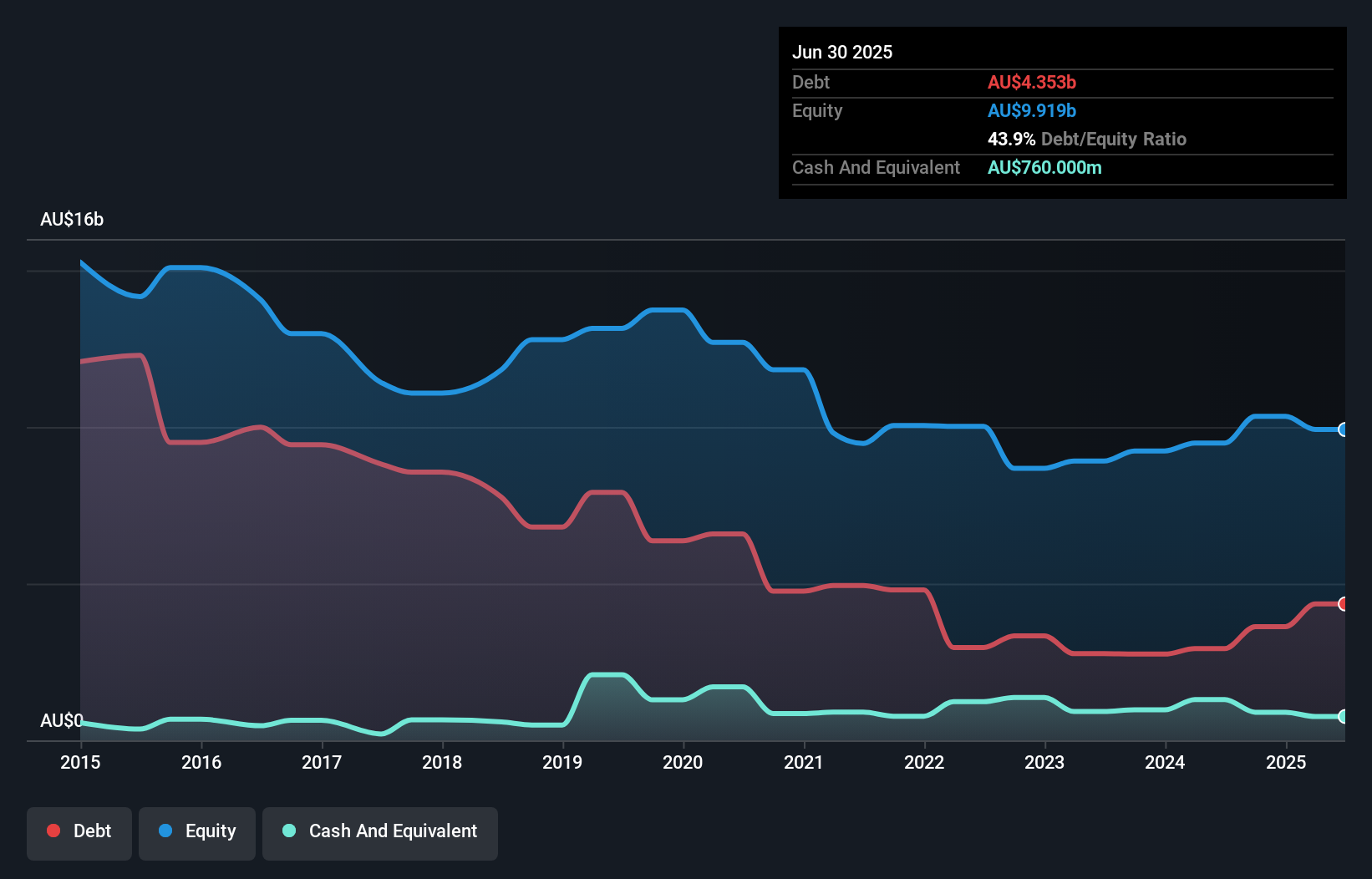Click the blue Equity endpoint marker on chart
The image size is (1372, 879).
(1344, 430)
